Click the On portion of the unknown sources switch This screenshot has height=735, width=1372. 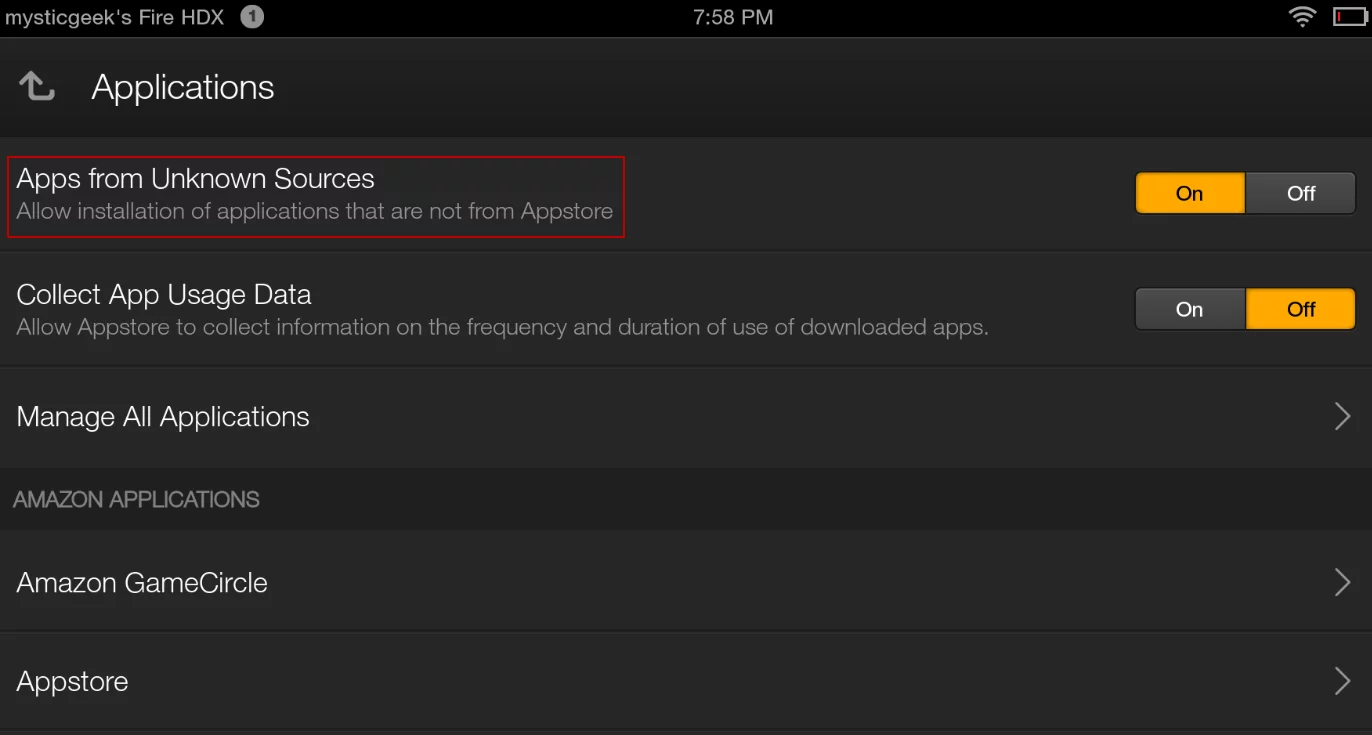(1190, 193)
